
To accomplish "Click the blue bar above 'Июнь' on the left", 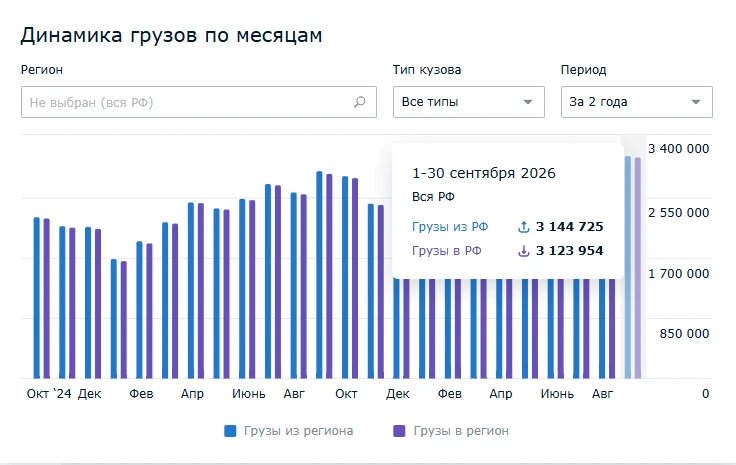I will pyautogui.click(x=242, y=289).
